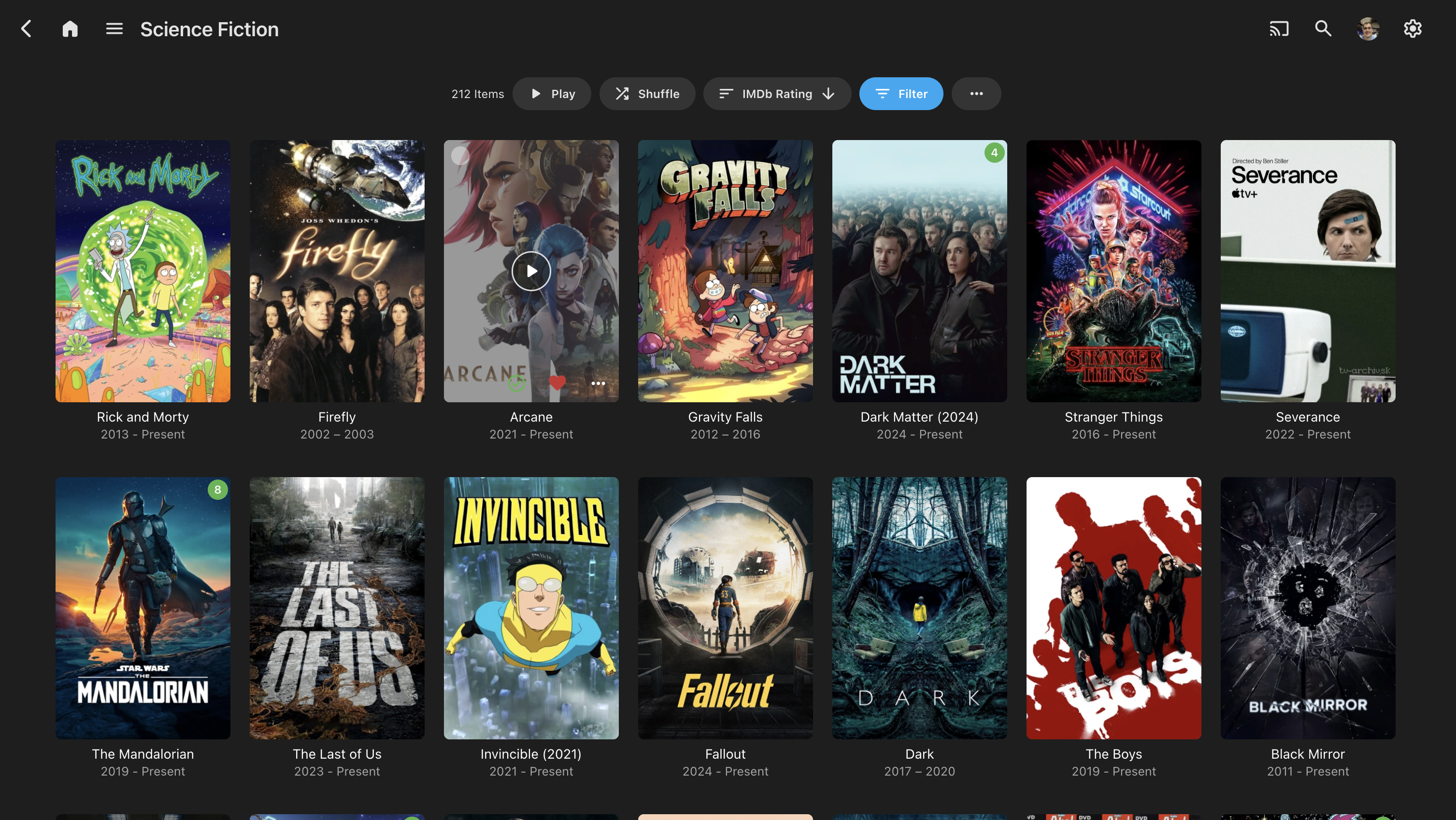Click the cast to device icon

[1279, 29]
